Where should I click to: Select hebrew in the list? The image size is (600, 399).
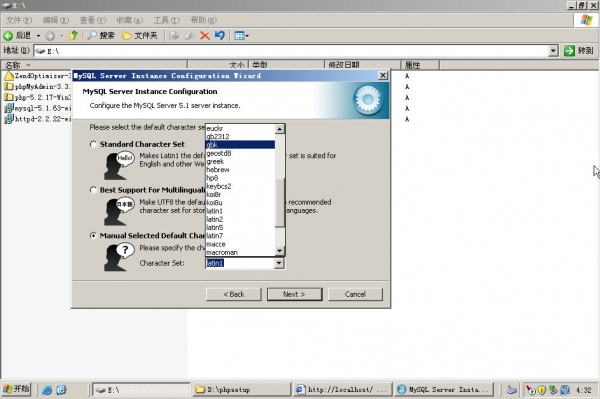tap(240, 169)
